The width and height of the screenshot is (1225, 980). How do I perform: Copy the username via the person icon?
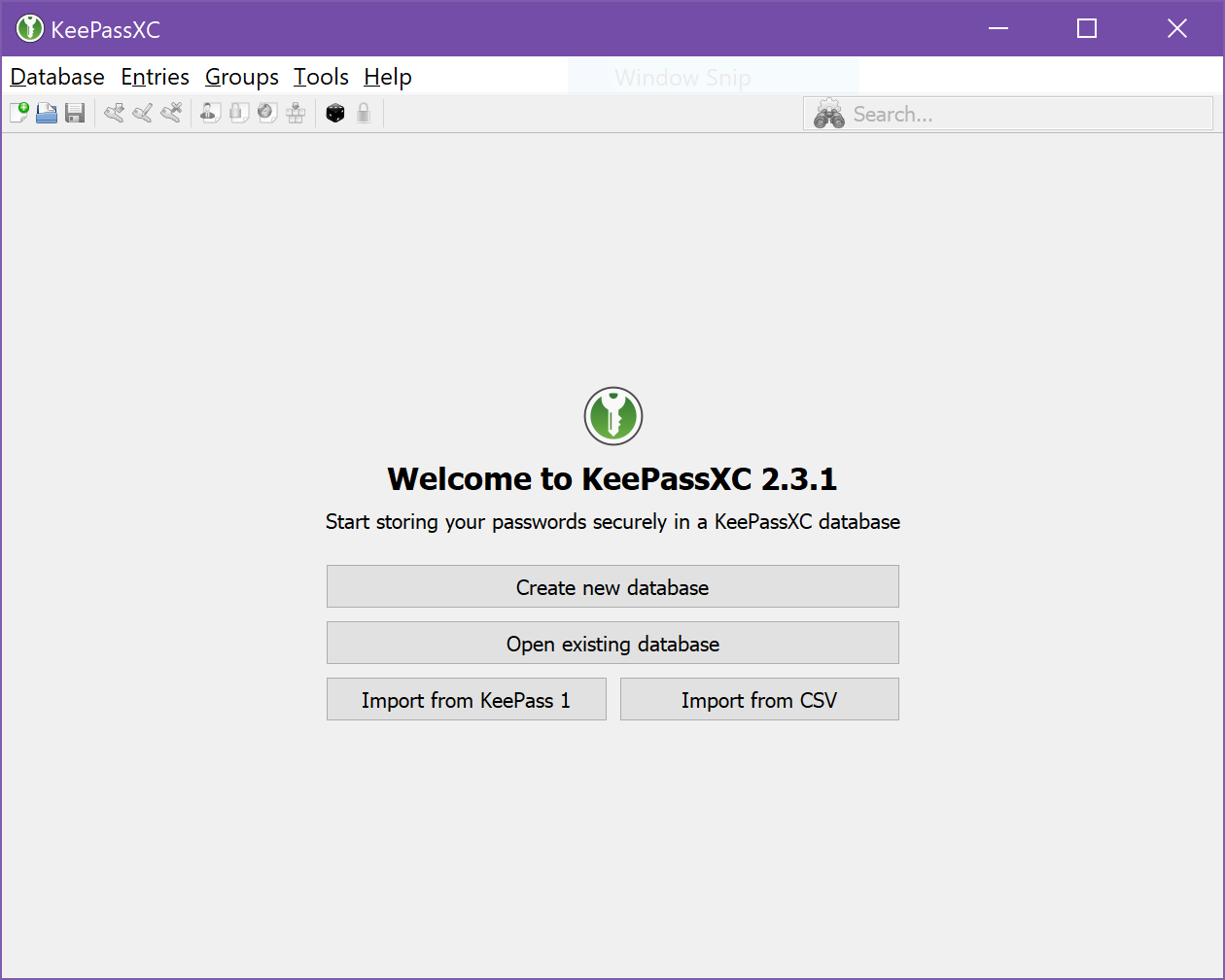(210, 113)
